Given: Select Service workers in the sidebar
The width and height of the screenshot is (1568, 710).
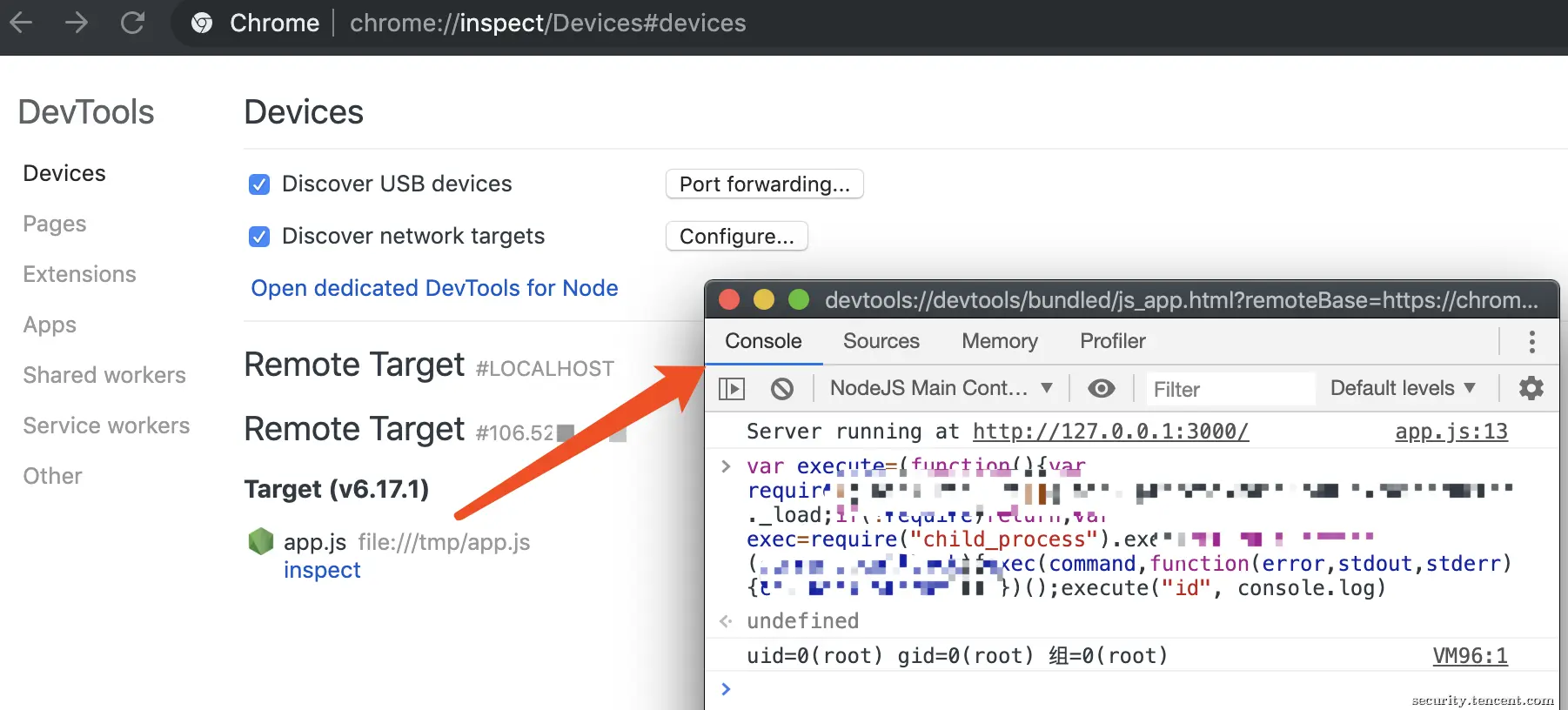Looking at the screenshot, I should click(106, 425).
